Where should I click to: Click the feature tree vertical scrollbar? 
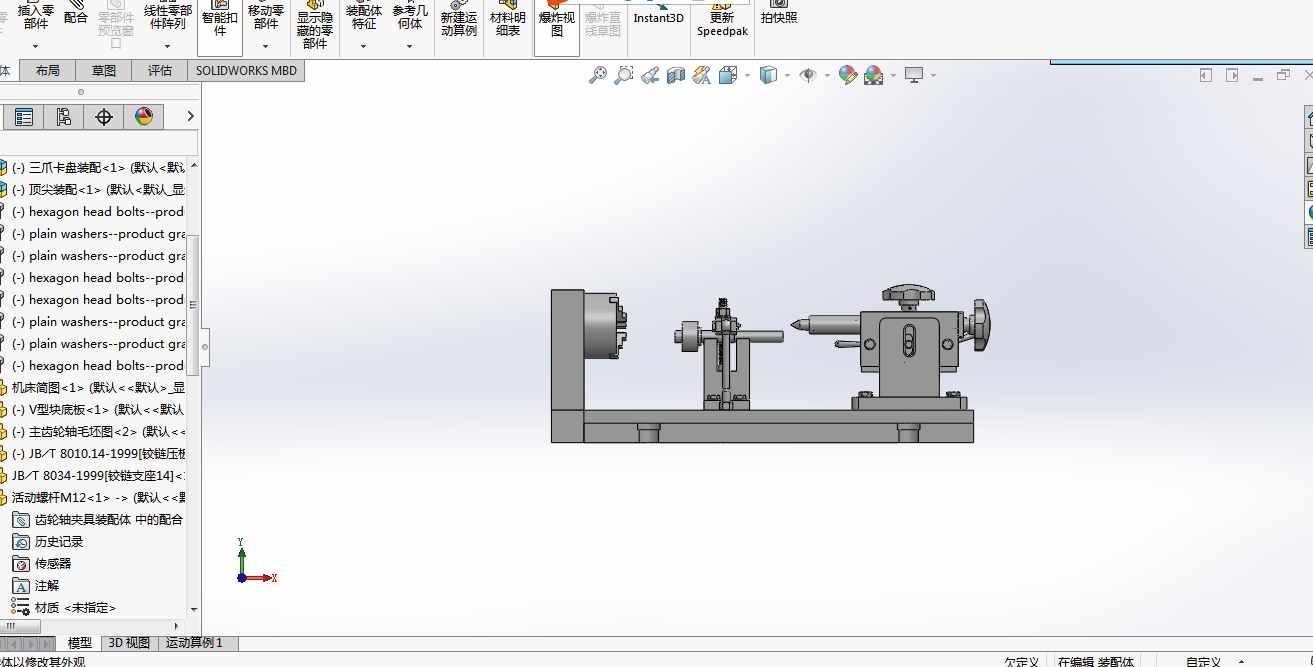click(194, 305)
